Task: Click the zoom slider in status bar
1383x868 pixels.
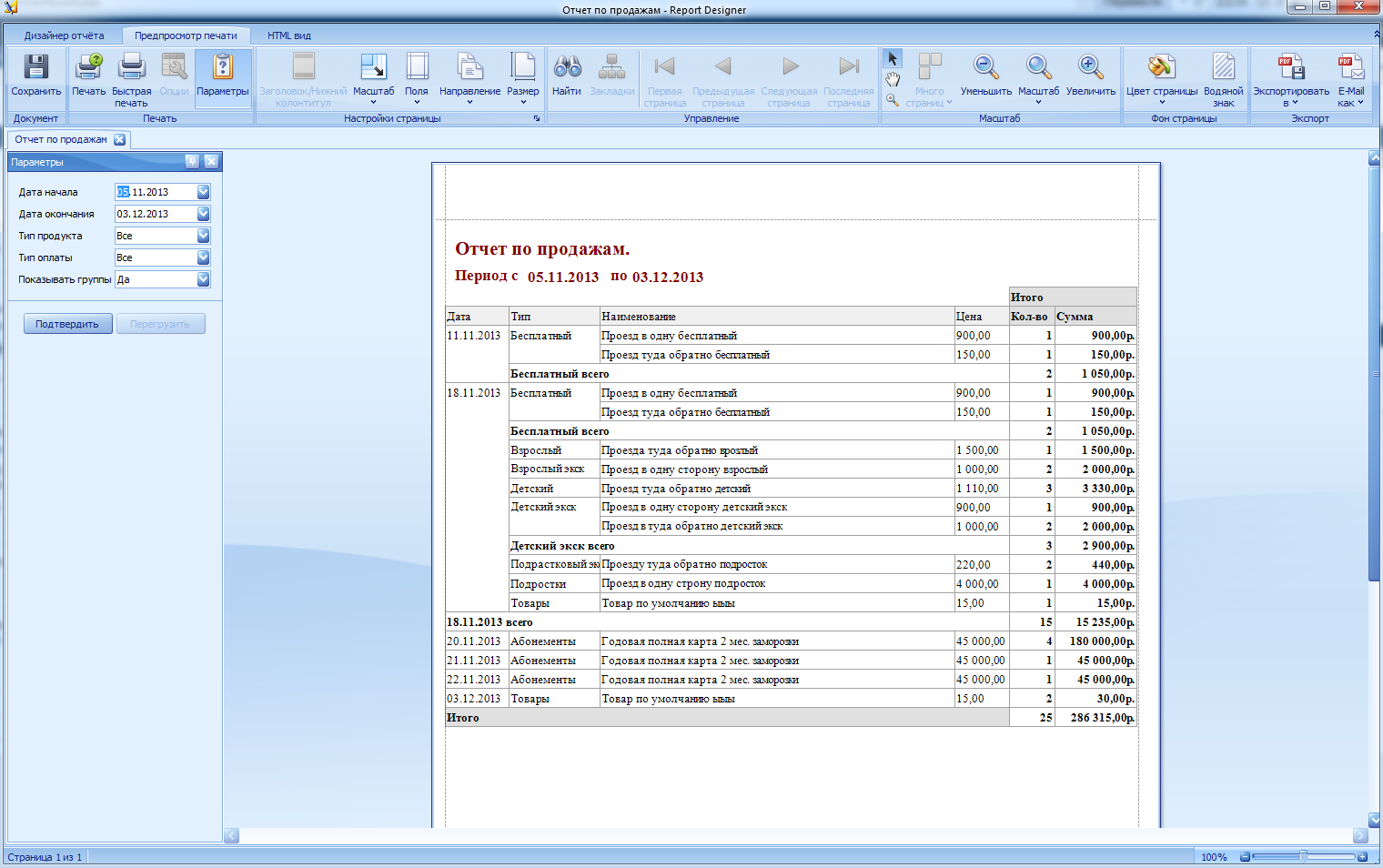Action: [1303, 857]
